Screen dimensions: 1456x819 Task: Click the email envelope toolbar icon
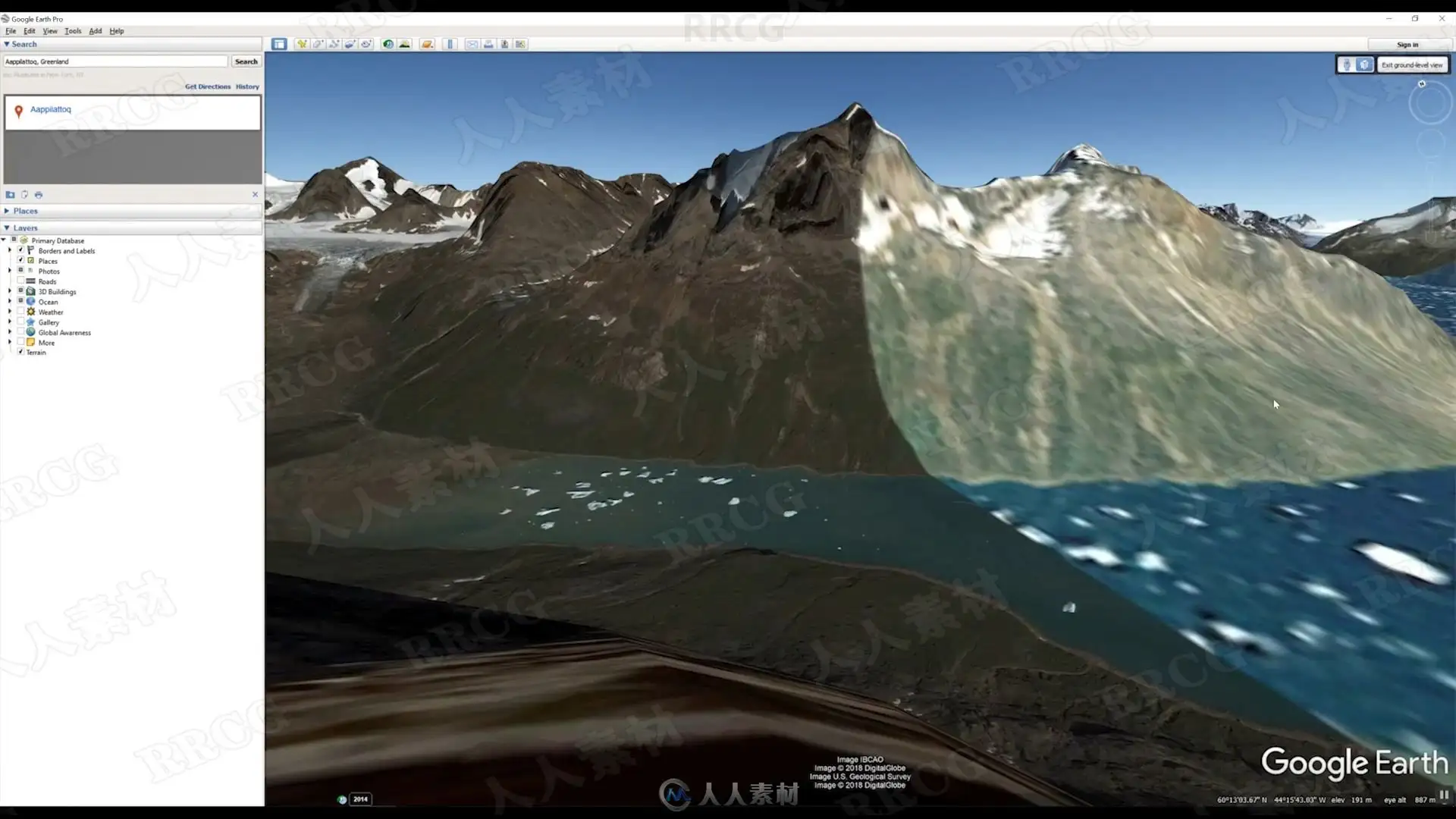click(x=472, y=44)
